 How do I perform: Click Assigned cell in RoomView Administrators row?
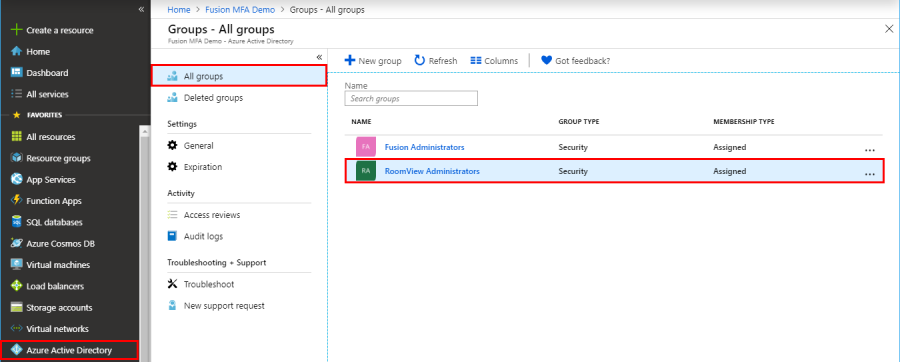click(x=730, y=171)
